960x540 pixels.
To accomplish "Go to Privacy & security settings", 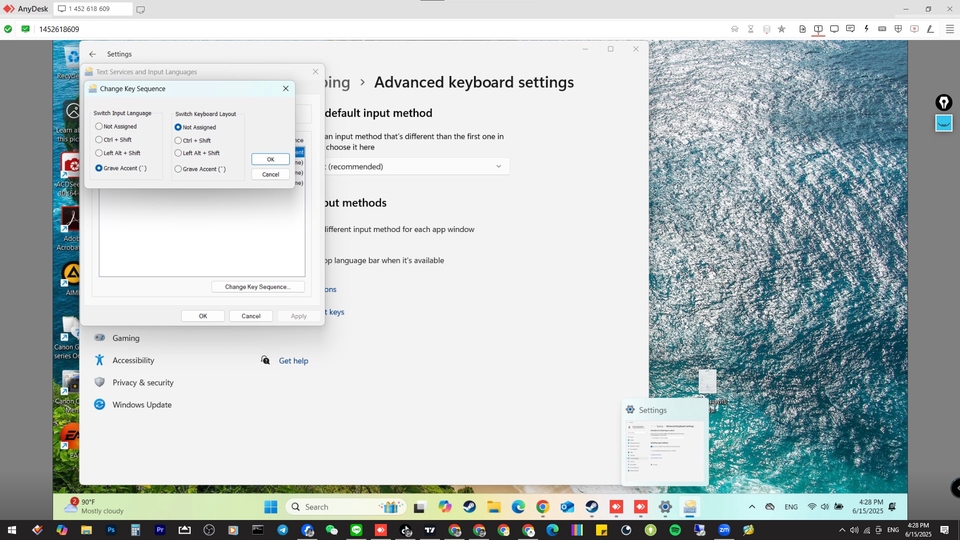I will pos(143,383).
